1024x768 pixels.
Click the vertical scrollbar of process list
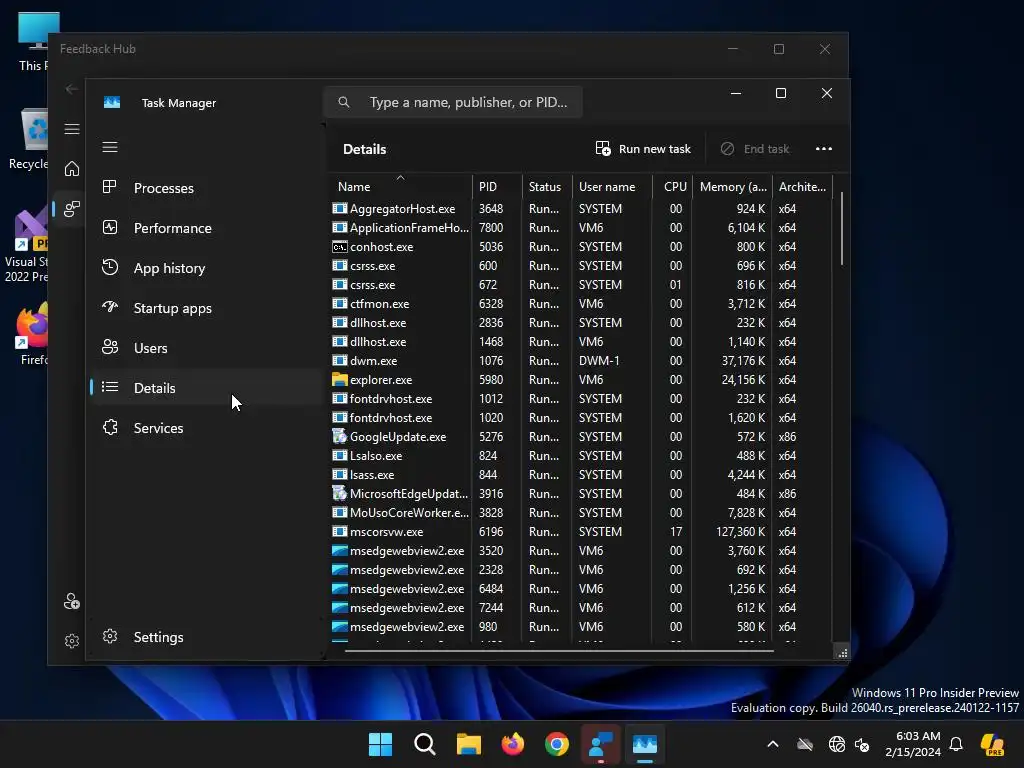click(842, 229)
